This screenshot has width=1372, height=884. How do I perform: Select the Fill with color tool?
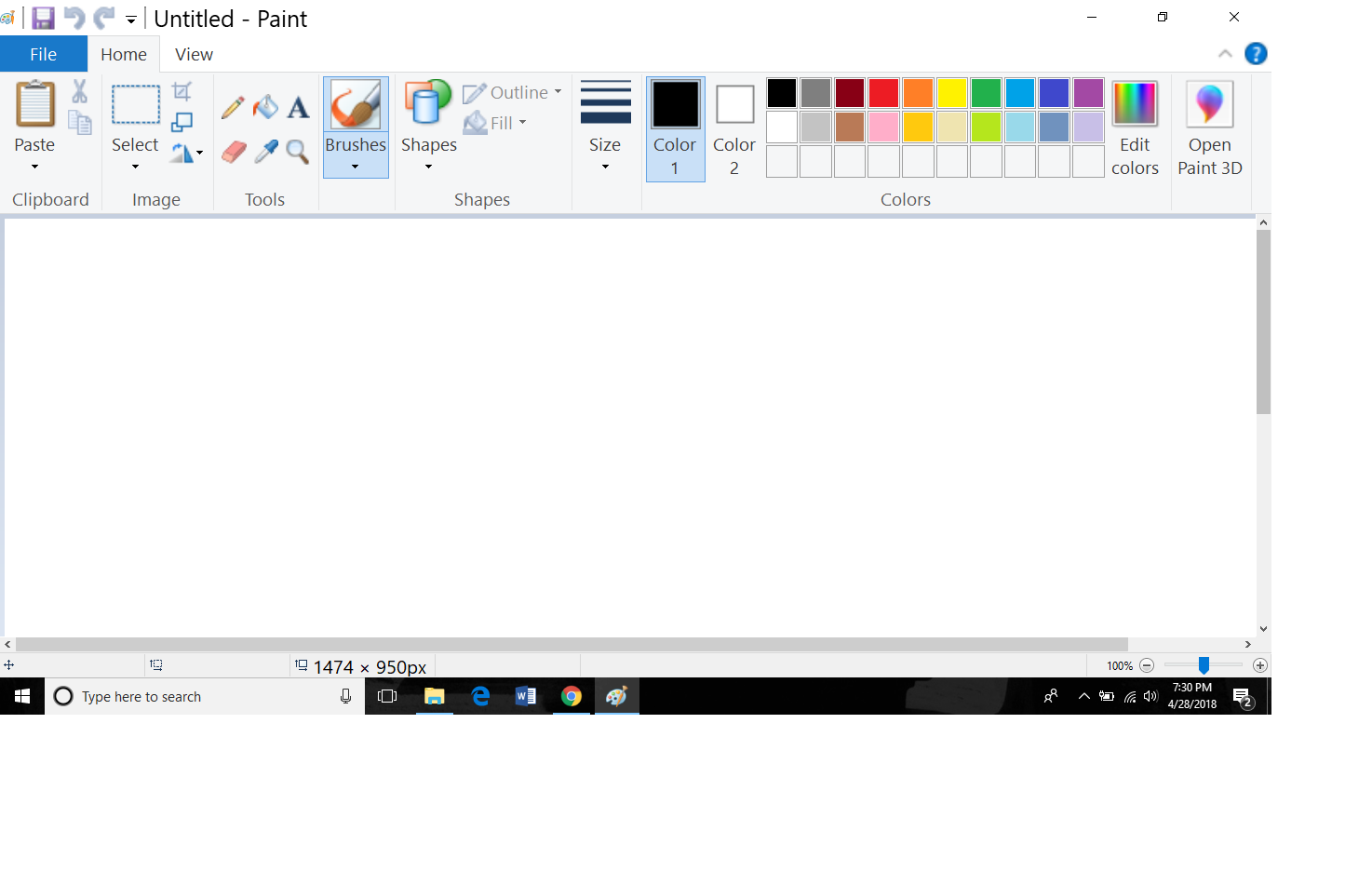tap(265, 107)
